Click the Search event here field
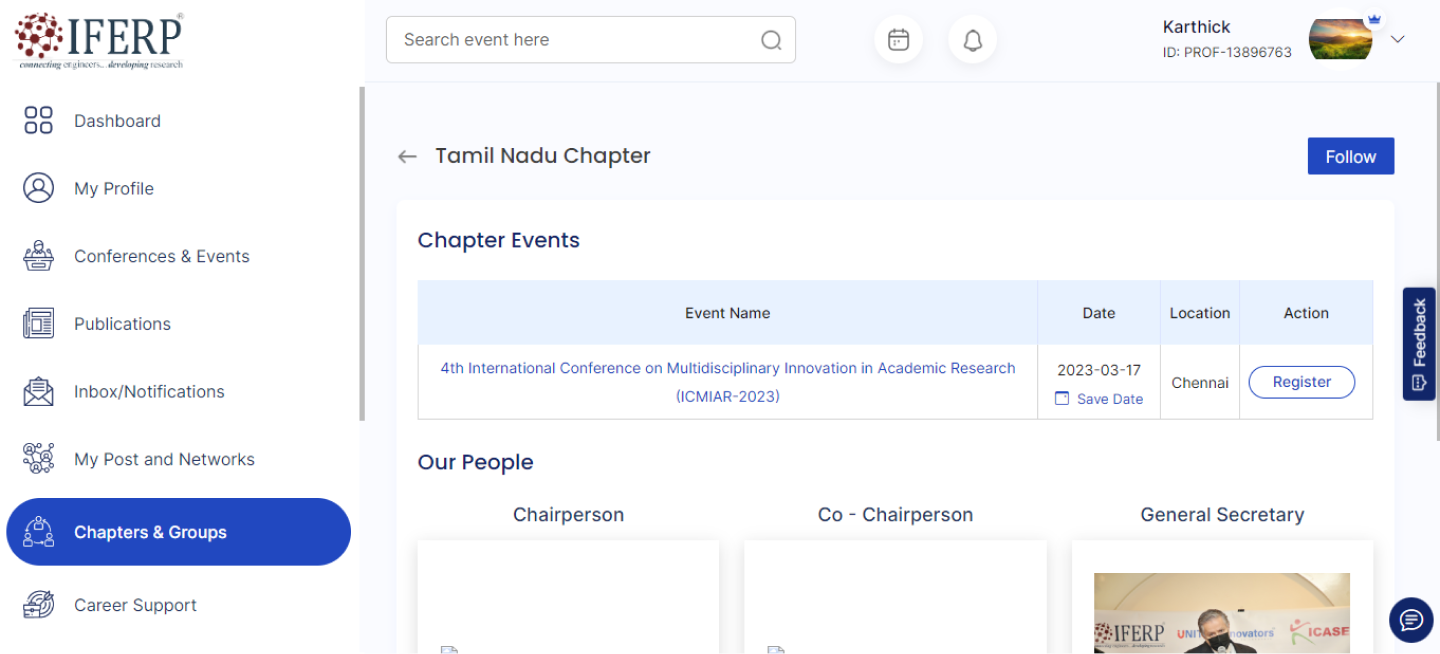 (575, 40)
